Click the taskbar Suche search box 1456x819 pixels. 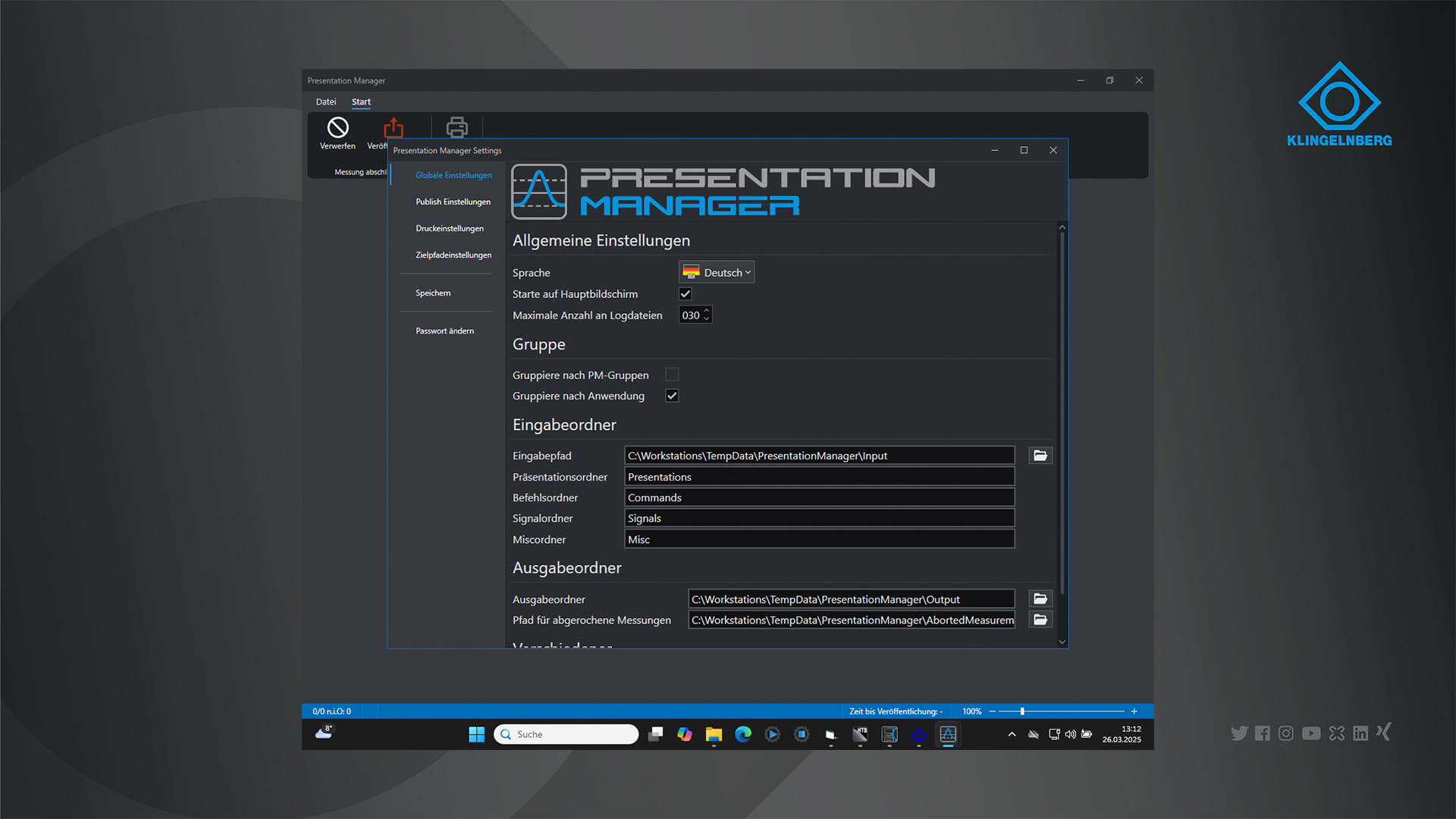[x=566, y=734]
